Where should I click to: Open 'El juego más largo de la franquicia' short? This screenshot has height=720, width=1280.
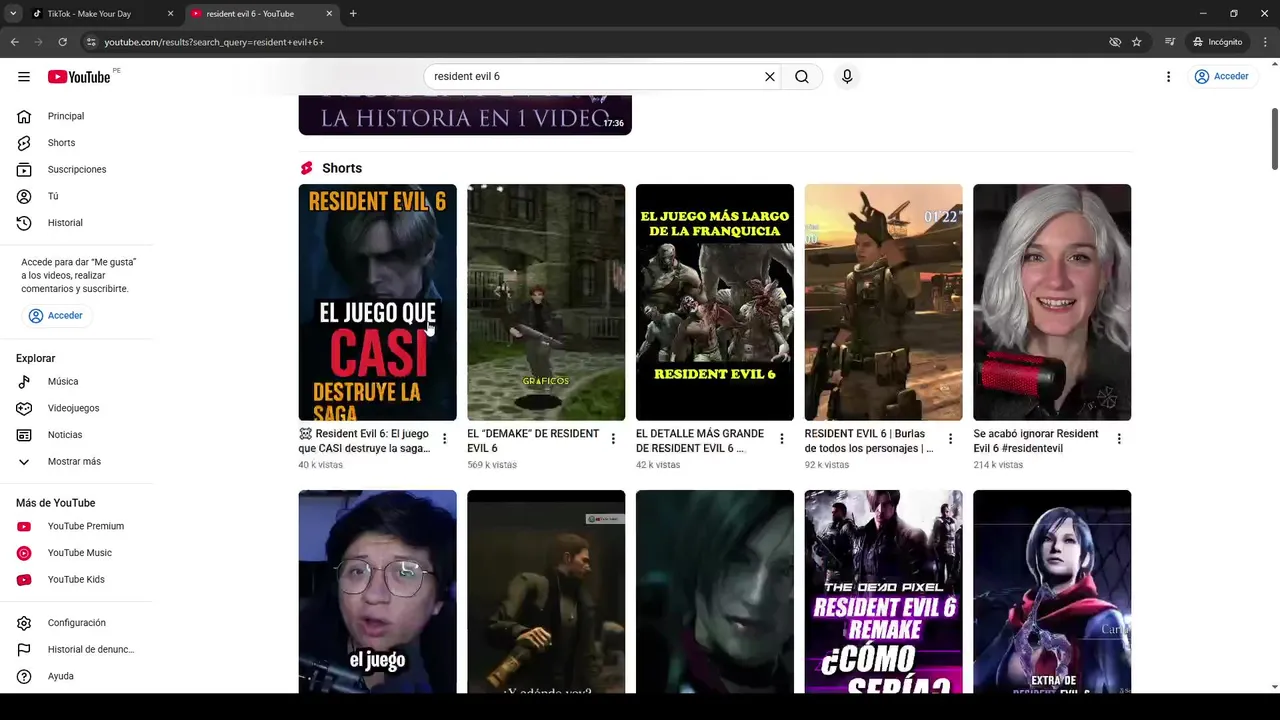pyautogui.click(x=715, y=302)
